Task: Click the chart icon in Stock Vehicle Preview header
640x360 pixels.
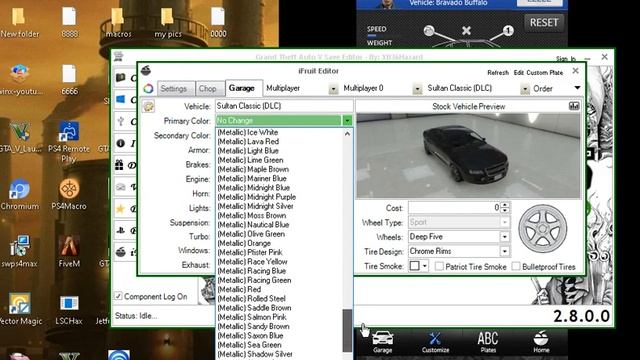Action: point(574,106)
